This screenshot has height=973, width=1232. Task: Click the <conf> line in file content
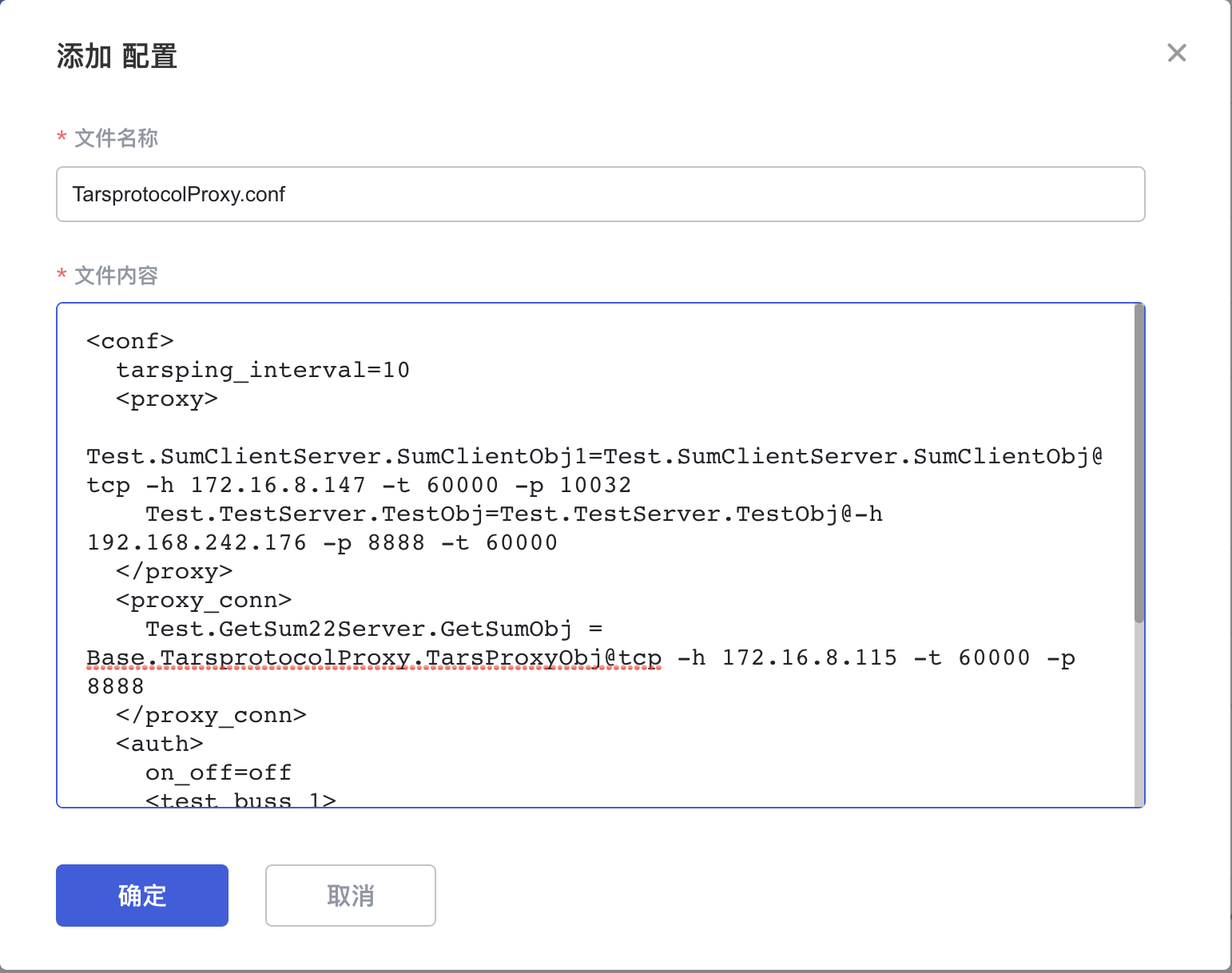click(130, 341)
